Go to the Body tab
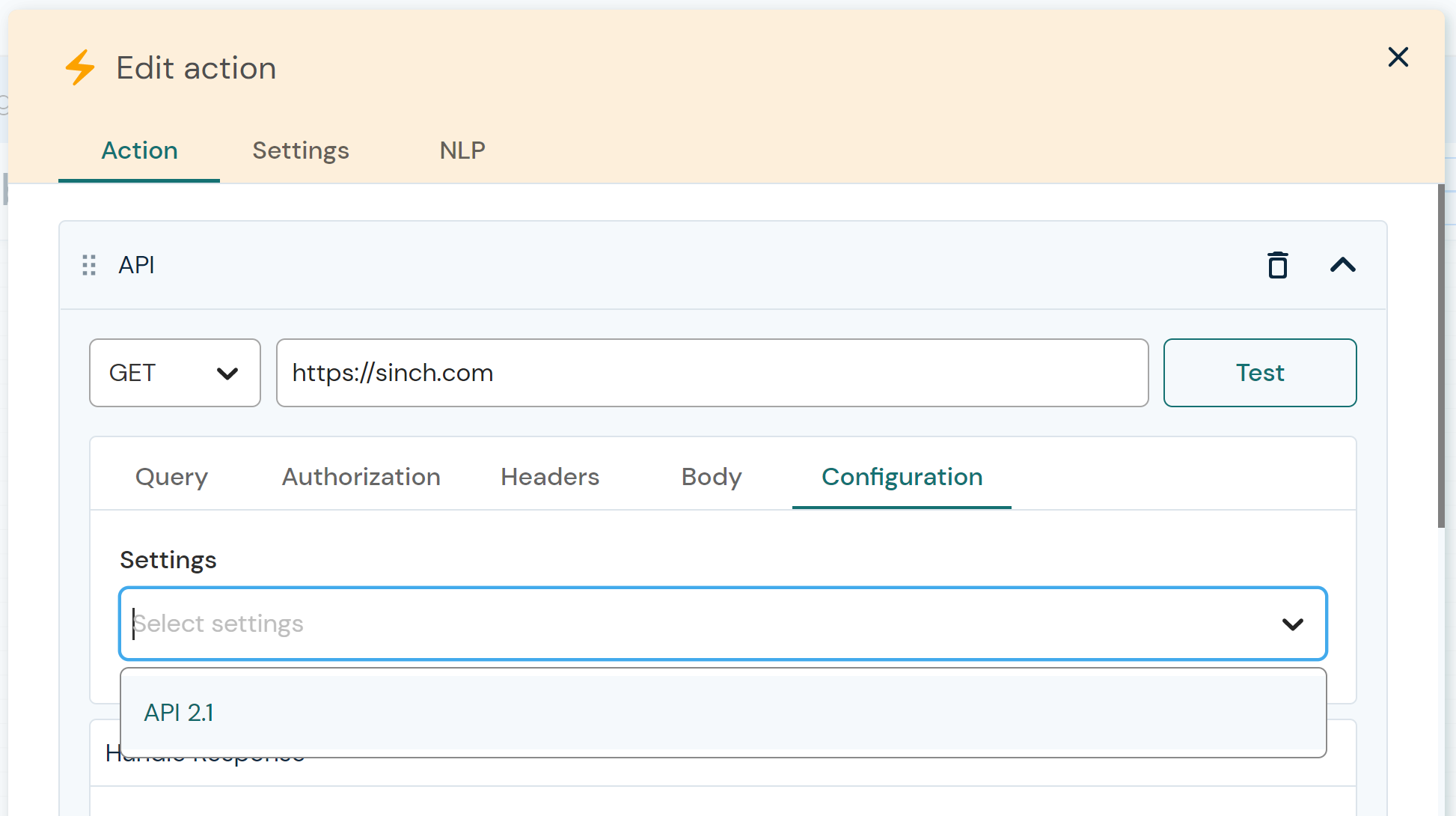 pos(711,477)
